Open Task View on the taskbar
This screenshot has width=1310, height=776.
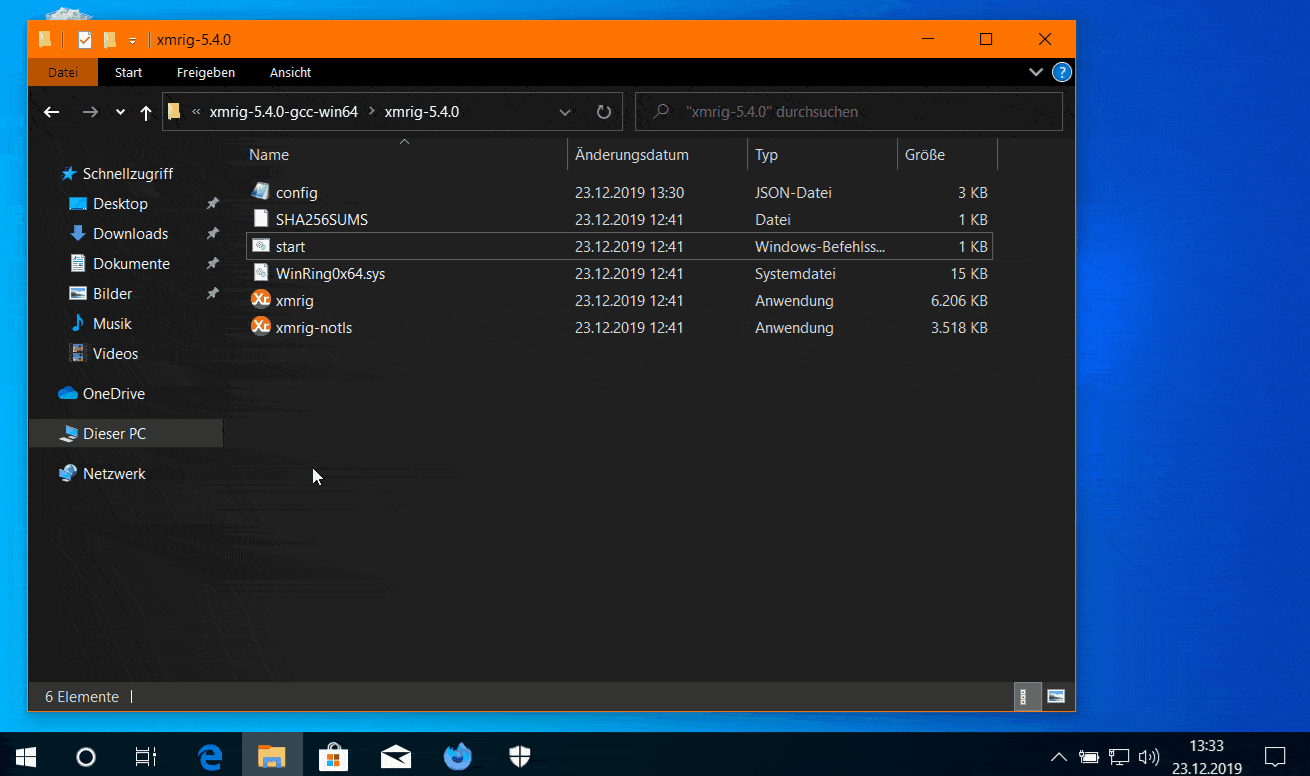click(x=146, y=756)
